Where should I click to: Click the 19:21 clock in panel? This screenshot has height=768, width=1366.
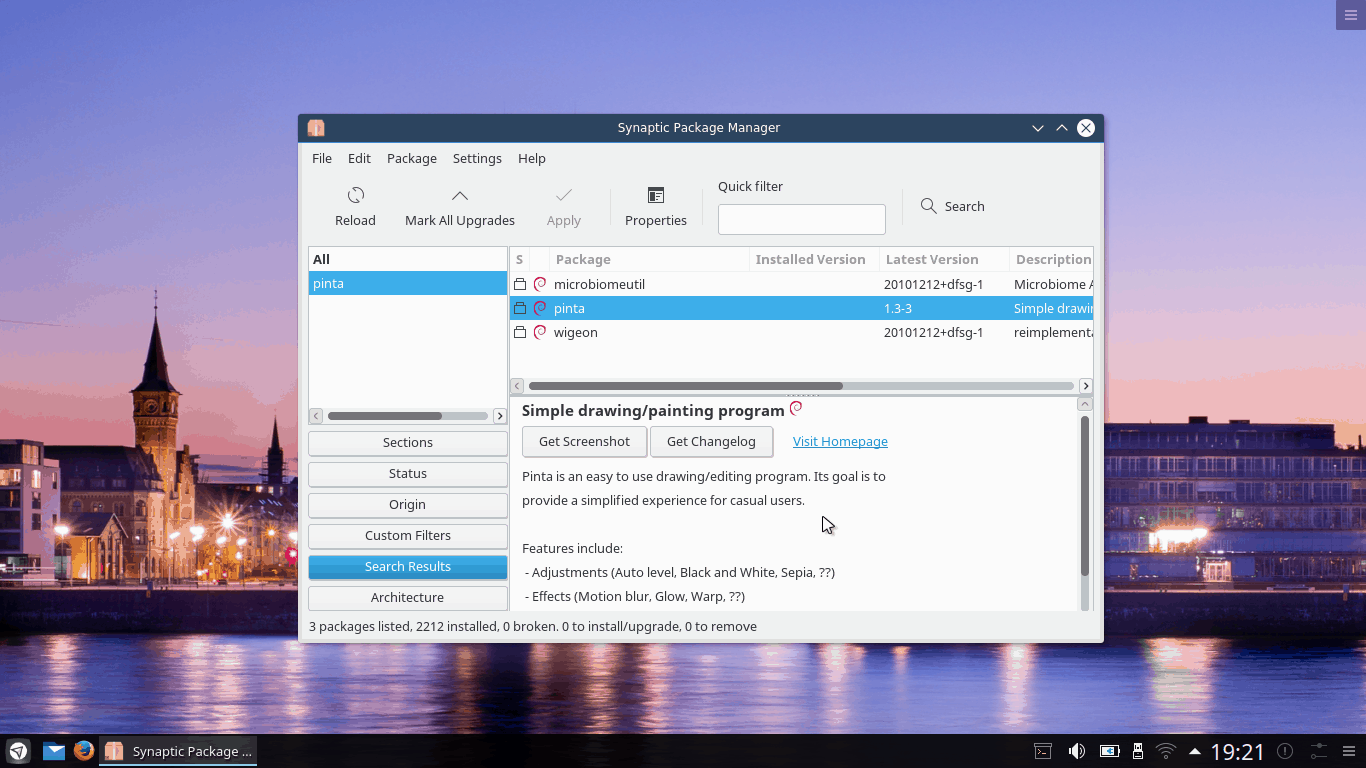coord(1238,751)
